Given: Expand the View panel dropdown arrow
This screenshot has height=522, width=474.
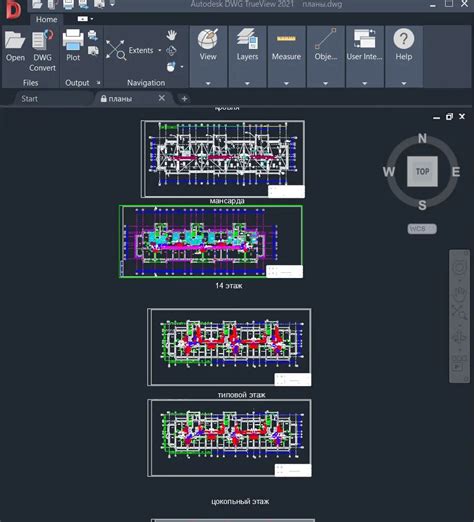Looking at the screenshot, I should point(208,83).
